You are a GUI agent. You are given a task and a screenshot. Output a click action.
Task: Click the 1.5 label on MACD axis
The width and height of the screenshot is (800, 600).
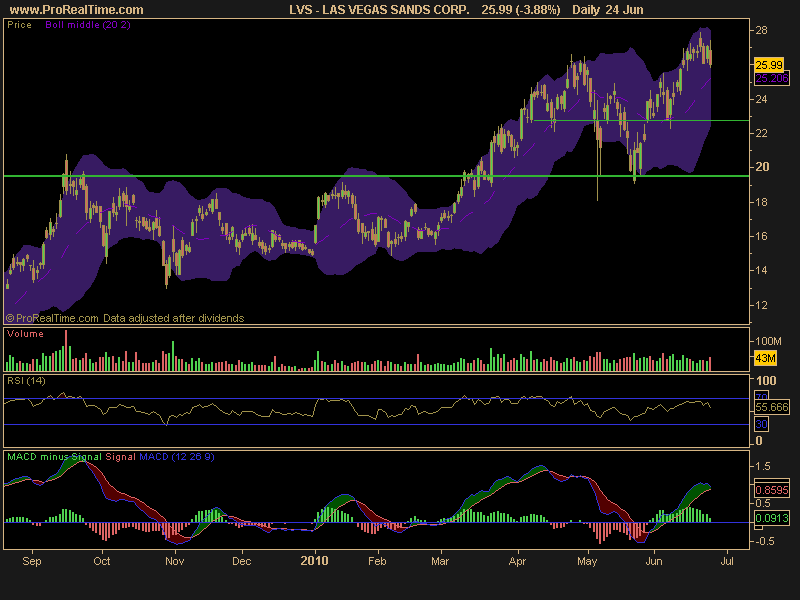coord(763,466)
